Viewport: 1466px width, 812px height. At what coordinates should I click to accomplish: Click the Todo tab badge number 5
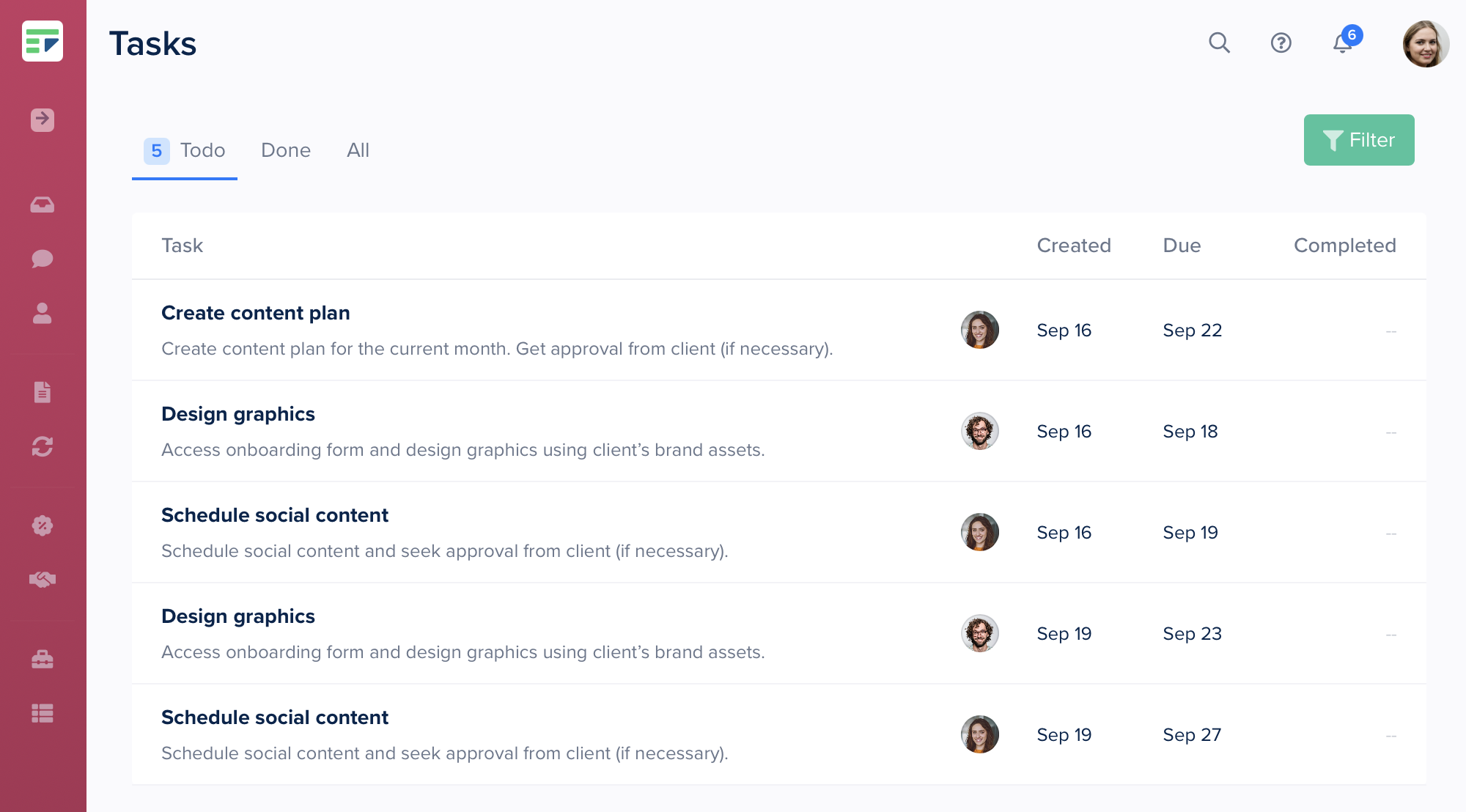pyautogui.click(x=155, y=149)
